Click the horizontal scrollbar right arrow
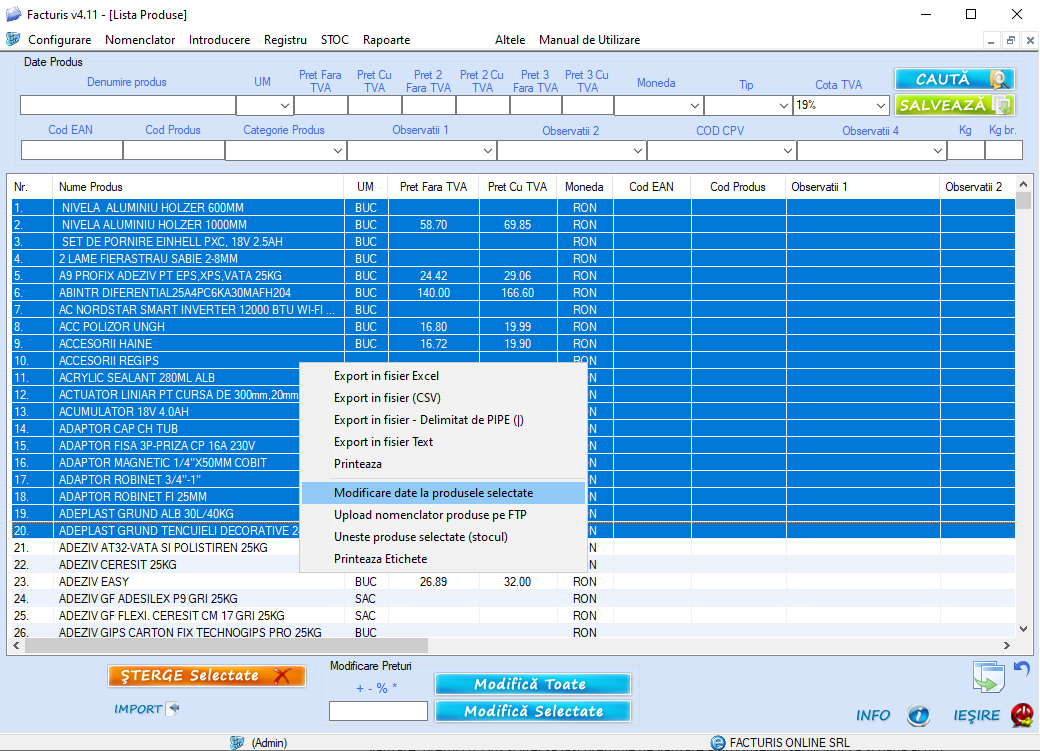 point(1006,645)
